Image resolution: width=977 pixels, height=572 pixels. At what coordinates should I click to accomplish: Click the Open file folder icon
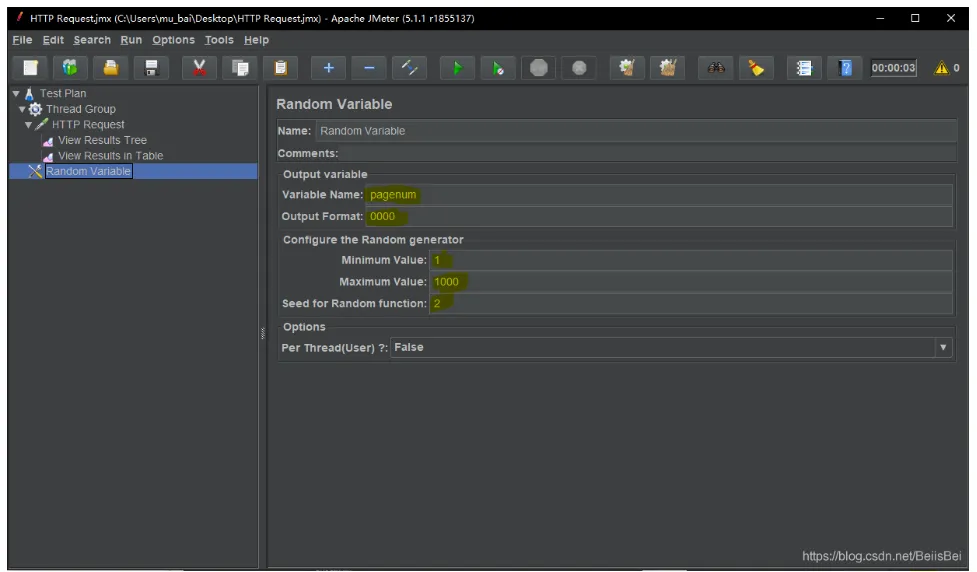pyautogui.click(x=111, y=68)
